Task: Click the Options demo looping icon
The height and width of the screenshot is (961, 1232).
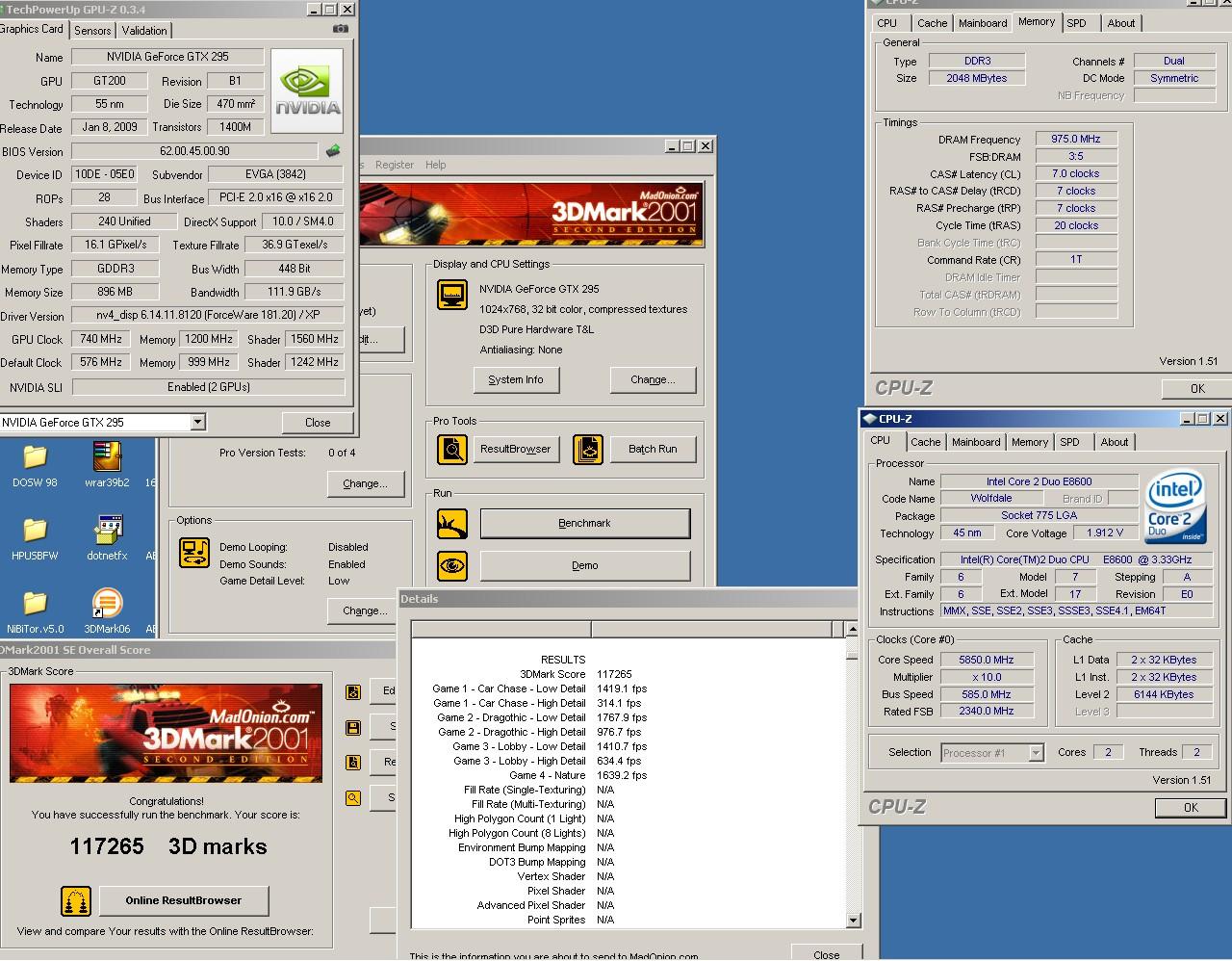Action: pos(195,553)
